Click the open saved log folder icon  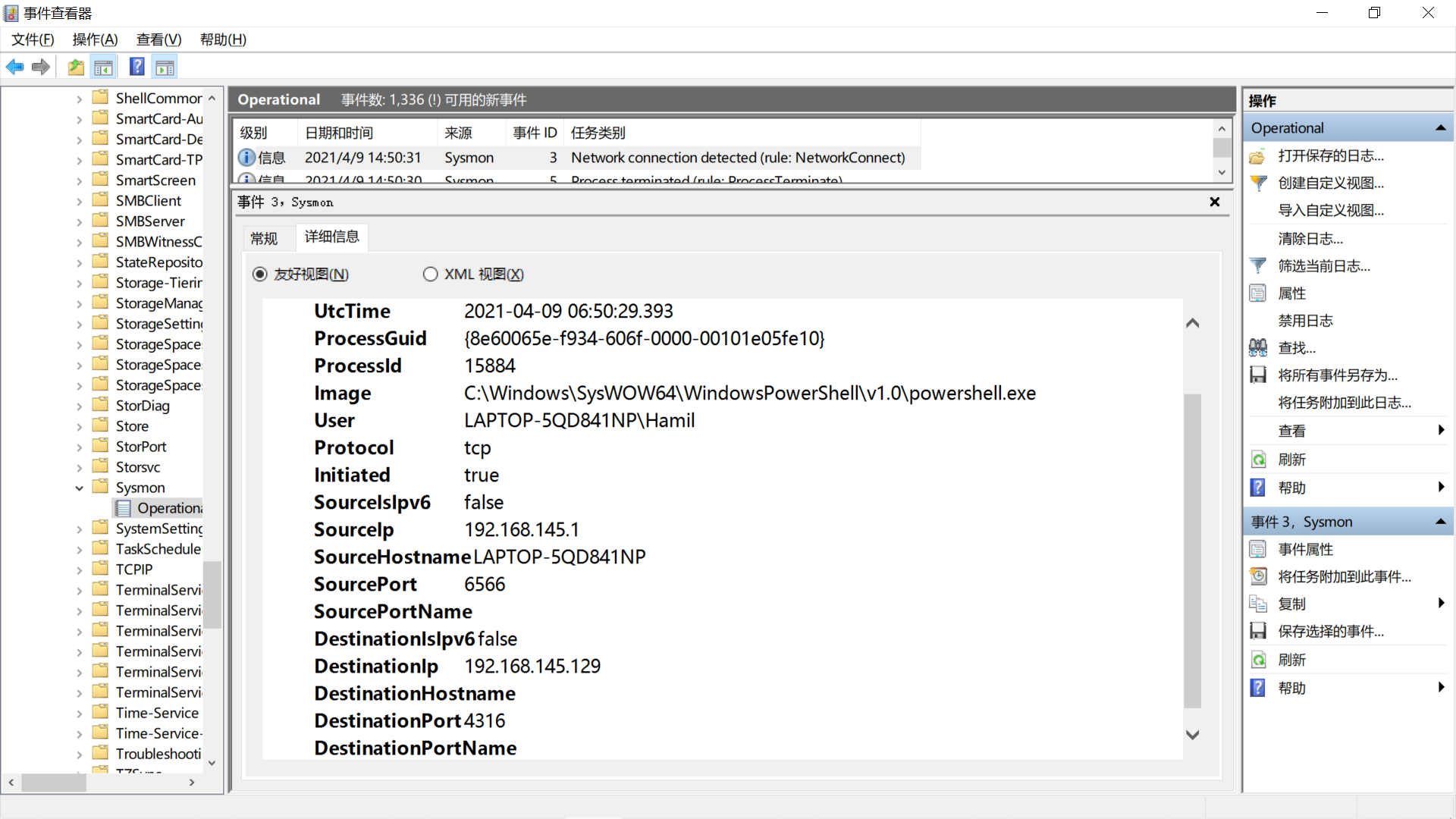pyautogui.click(x=1258, y=156)
